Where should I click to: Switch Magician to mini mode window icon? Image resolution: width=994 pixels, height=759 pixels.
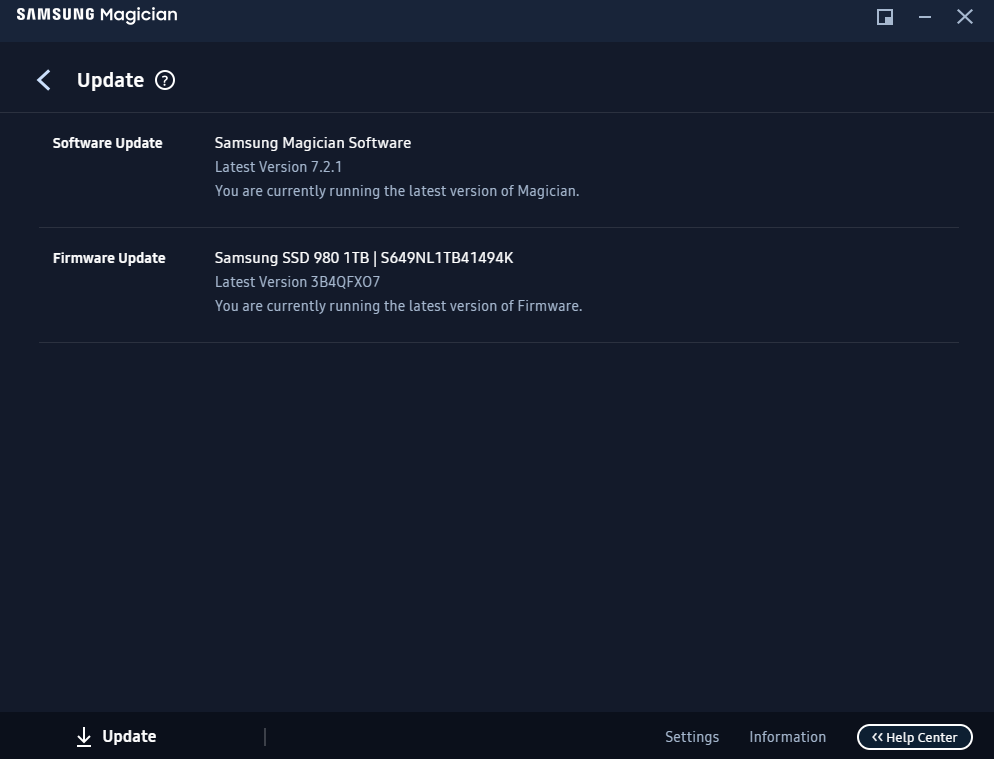coord(885,17)
